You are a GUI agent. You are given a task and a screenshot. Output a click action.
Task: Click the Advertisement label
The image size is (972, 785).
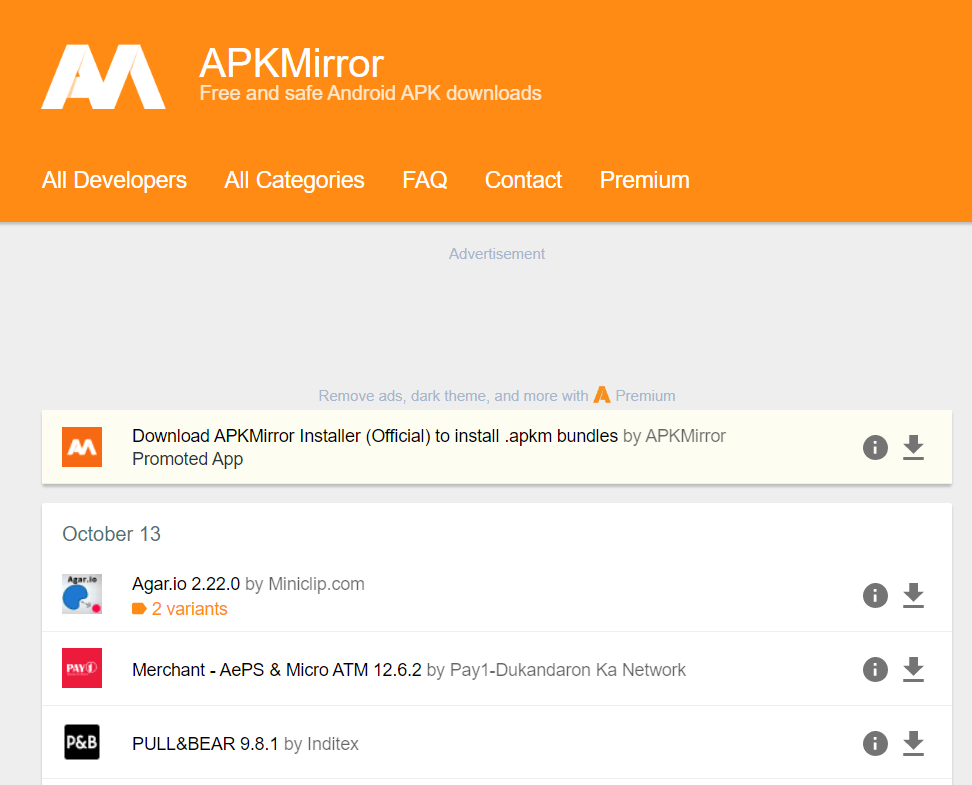pos(497,254)
